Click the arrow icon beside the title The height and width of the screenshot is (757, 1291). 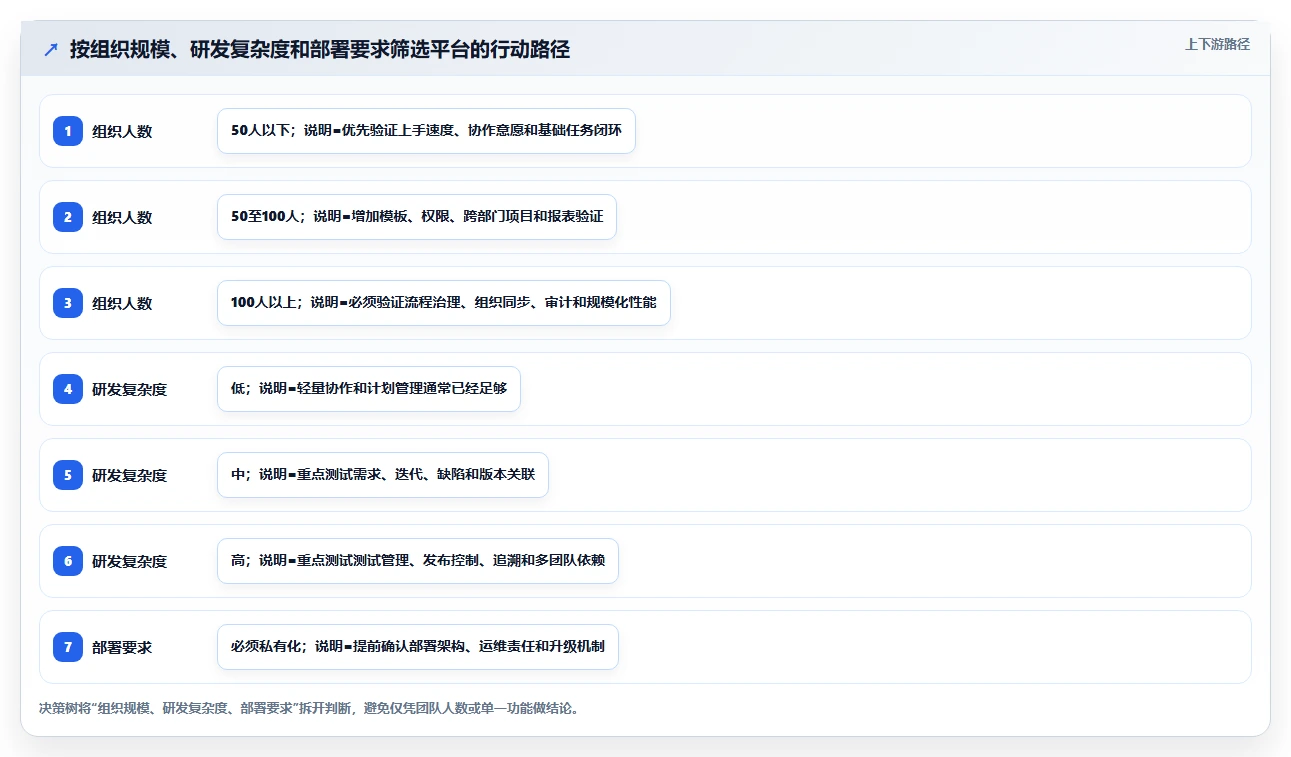[50, 50]
